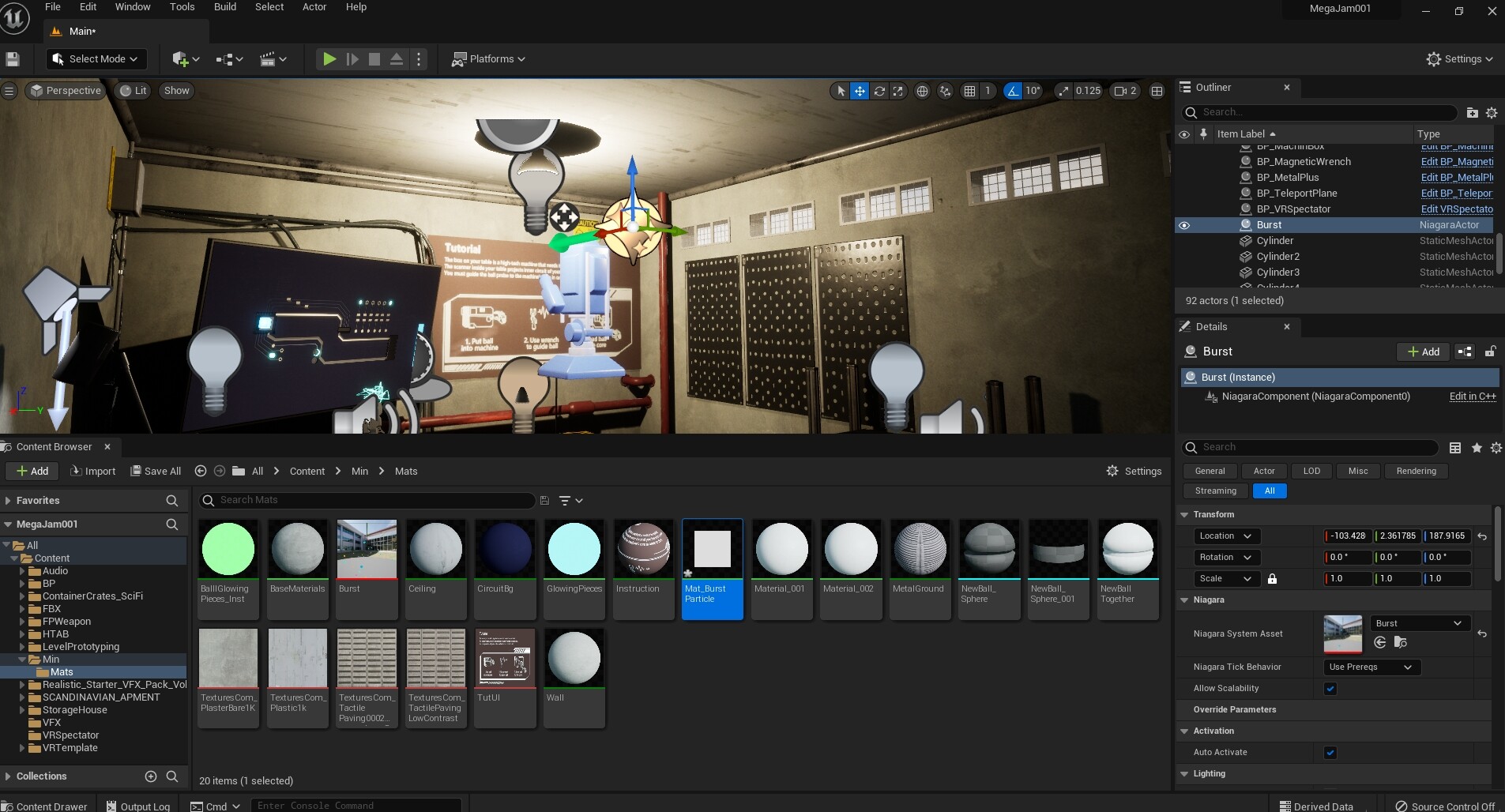This screenshot has width=1505, height=812.
Task: Toggle surface snapping icon in viewport
Action: [x=945, y=92]
